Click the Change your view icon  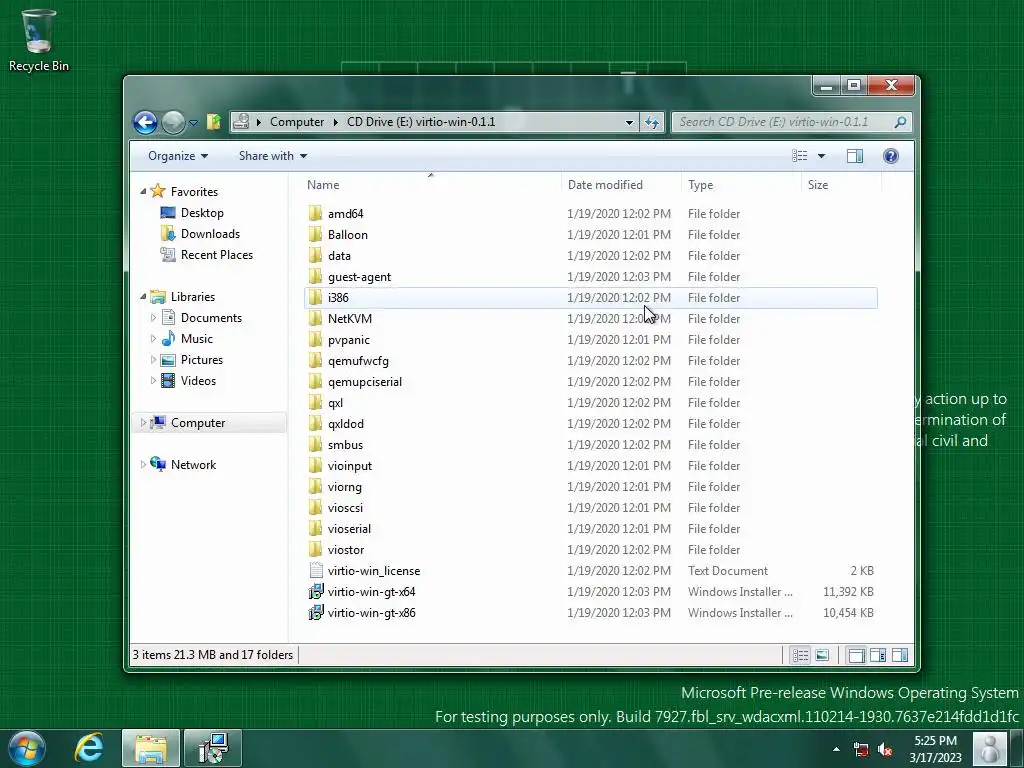tap(800, 155)
